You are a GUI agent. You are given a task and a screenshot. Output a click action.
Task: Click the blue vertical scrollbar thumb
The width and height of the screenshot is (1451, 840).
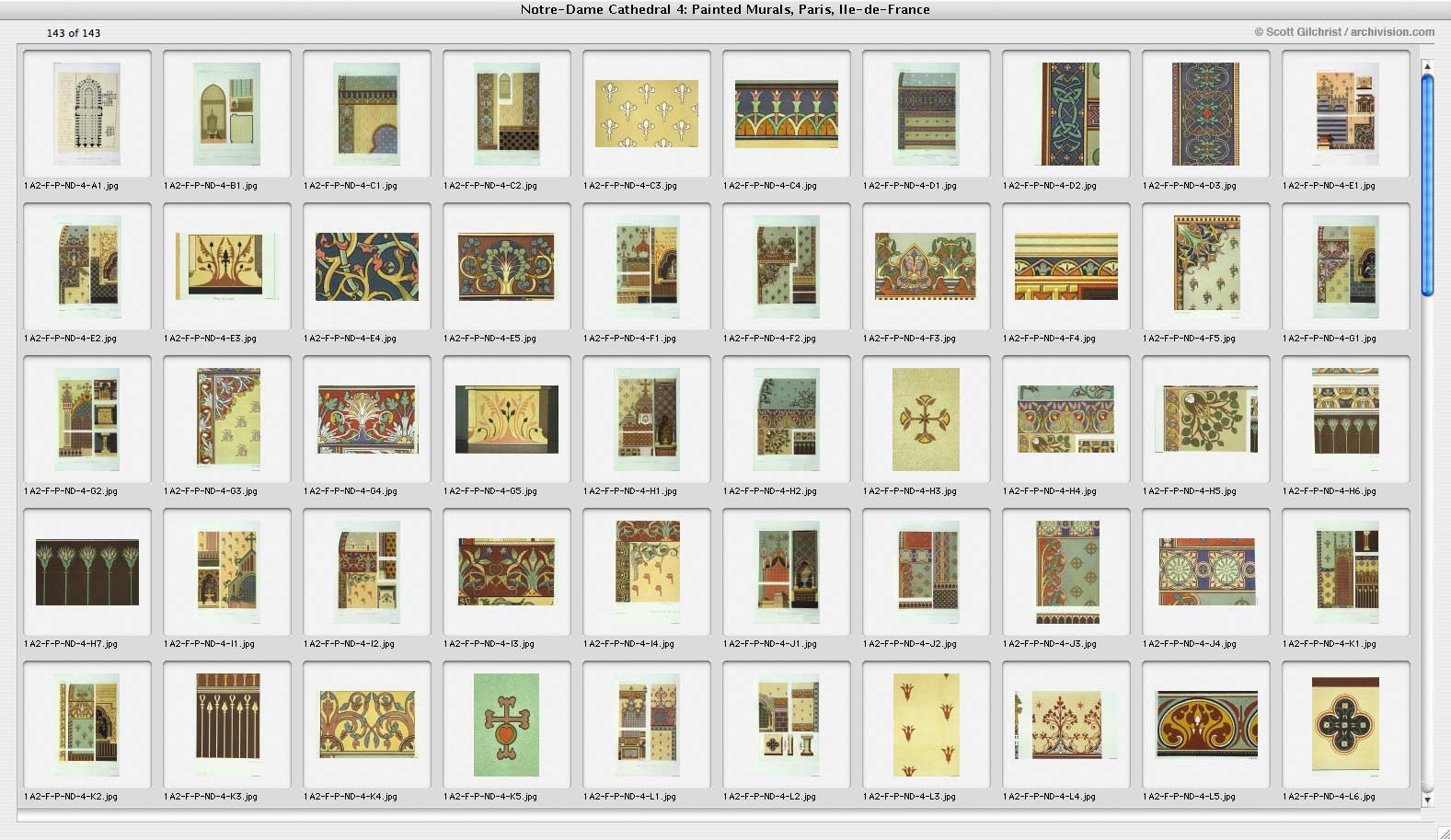click(1428, 186)
